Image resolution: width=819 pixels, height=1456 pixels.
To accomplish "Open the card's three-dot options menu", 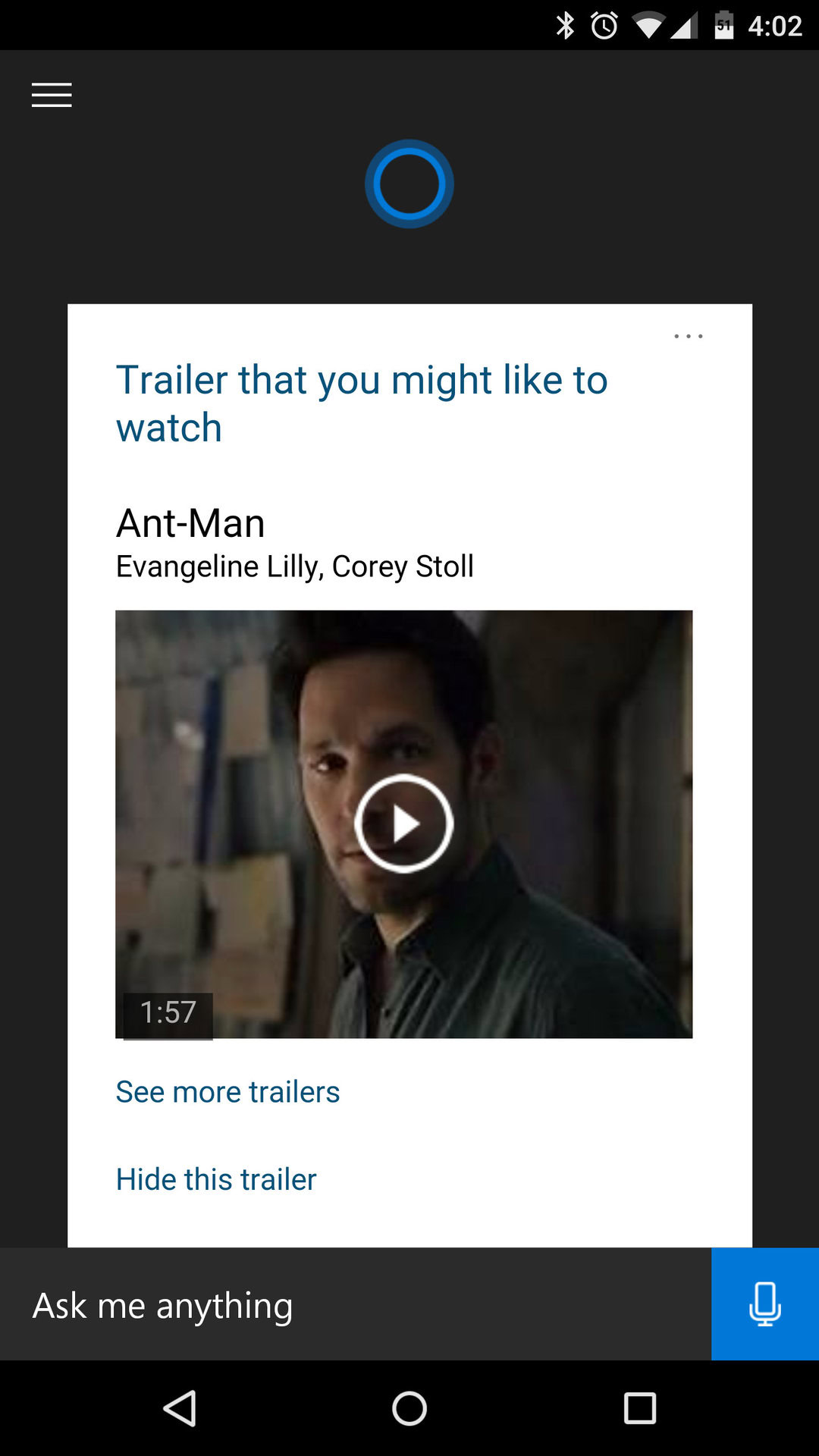I will click(x=689, y=336).
